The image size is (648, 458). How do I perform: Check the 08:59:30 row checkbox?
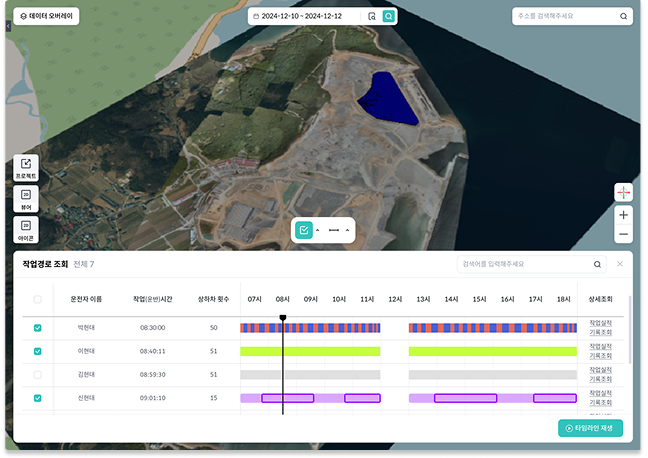click(x=38, y=375)
